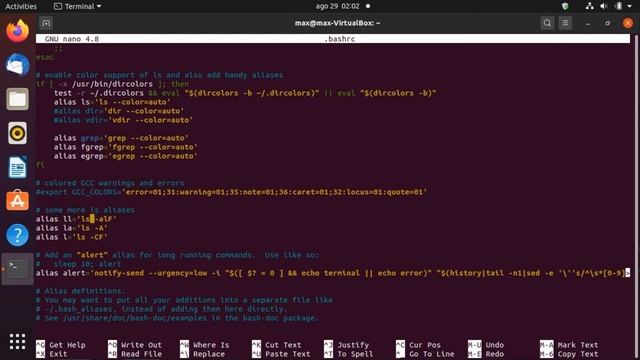Open Rhythmbox music player icon
Screen dimensions: 640x360
click(18, 133)
